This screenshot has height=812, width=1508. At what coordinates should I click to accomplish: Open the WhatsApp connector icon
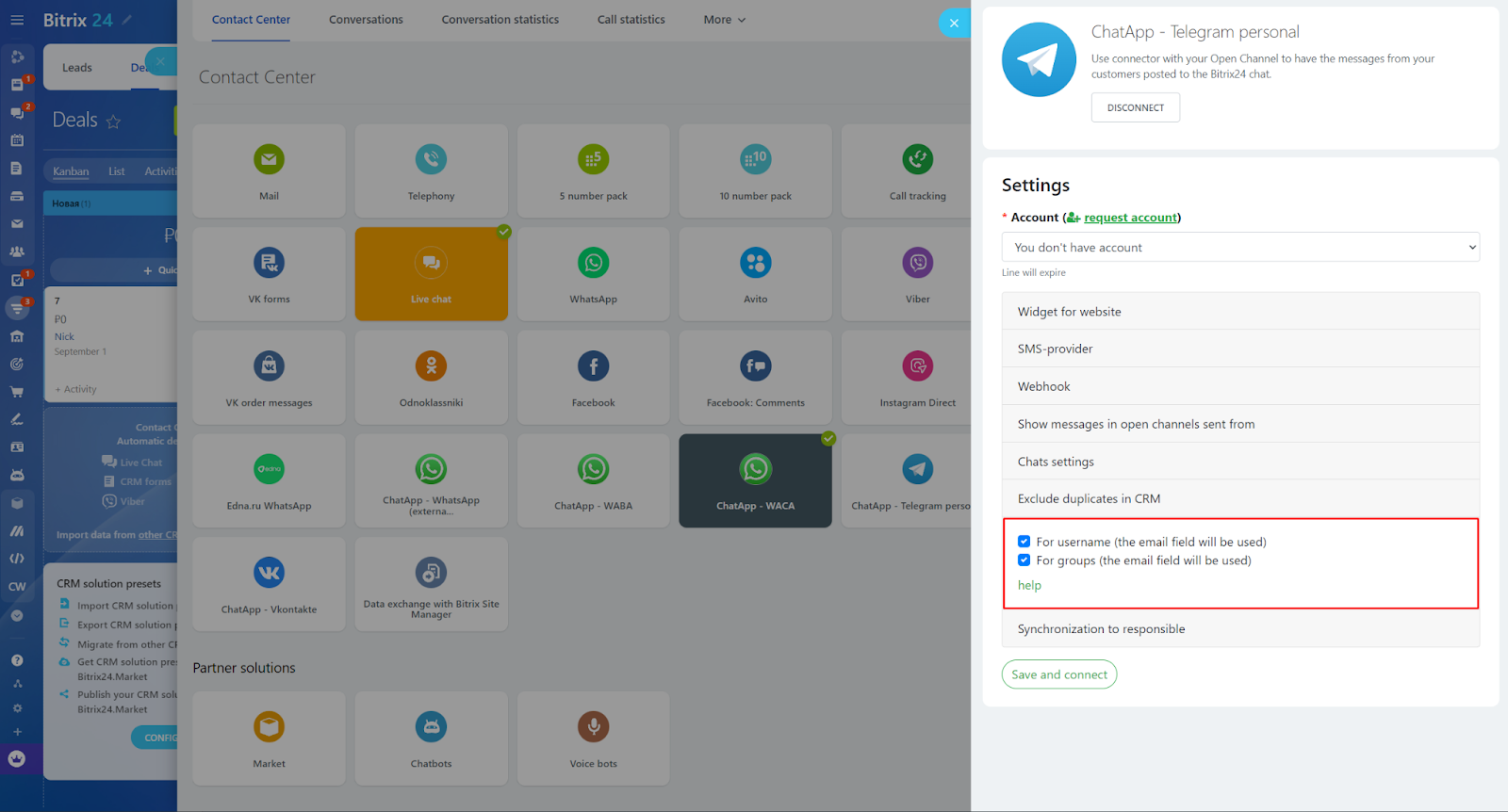[593, 263]
